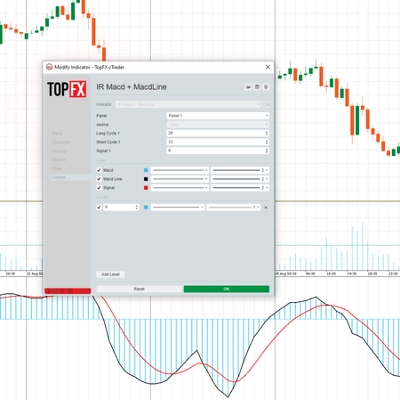The image size is (400, 400).
Task: Uncheck the Signal line checkbox
Action: pyautogui.click(x=99, y=188)
